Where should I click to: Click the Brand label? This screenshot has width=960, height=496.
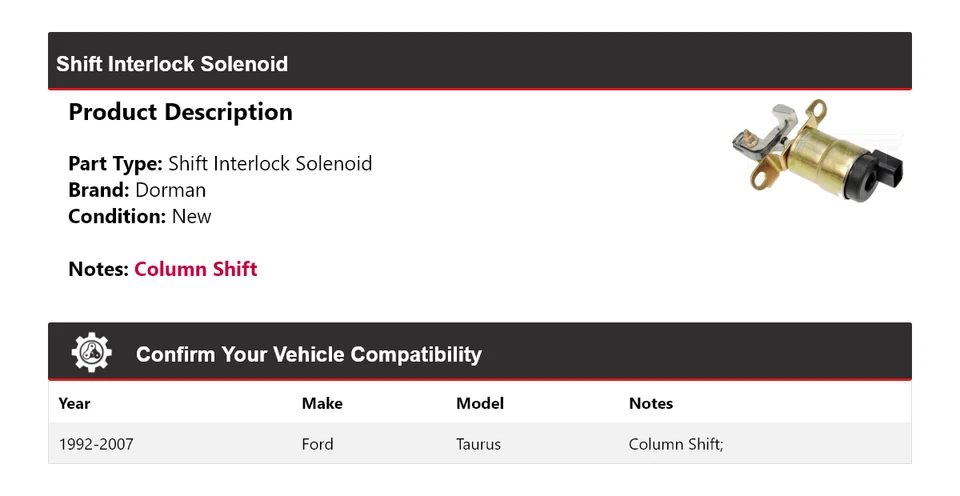point(98,190)
